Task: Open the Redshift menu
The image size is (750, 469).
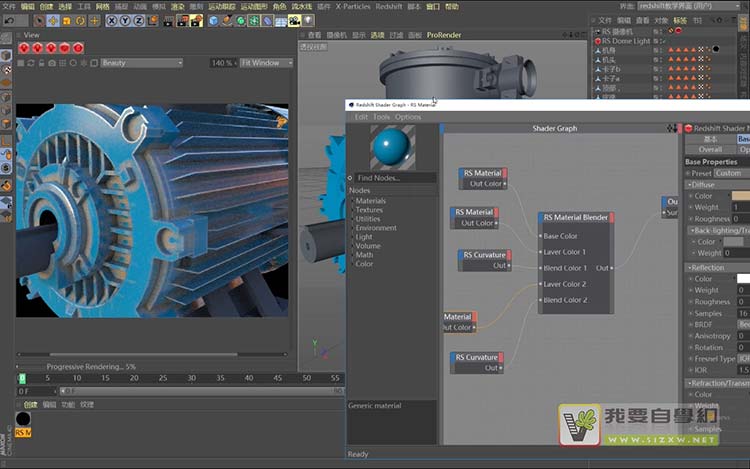Action: pos(389,6)
